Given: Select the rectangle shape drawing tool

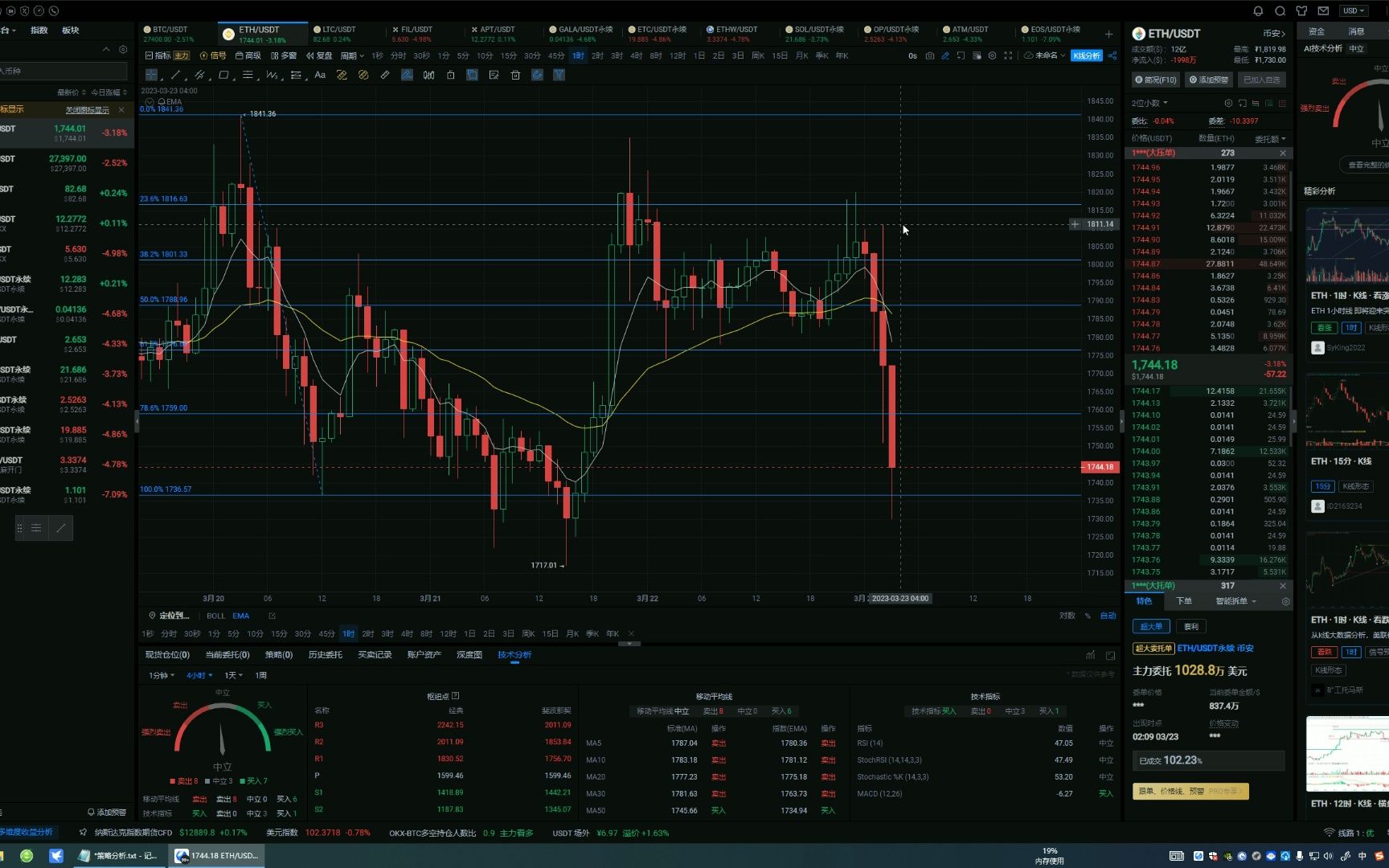Looking at the screenshot, I should tap(224, 75).
